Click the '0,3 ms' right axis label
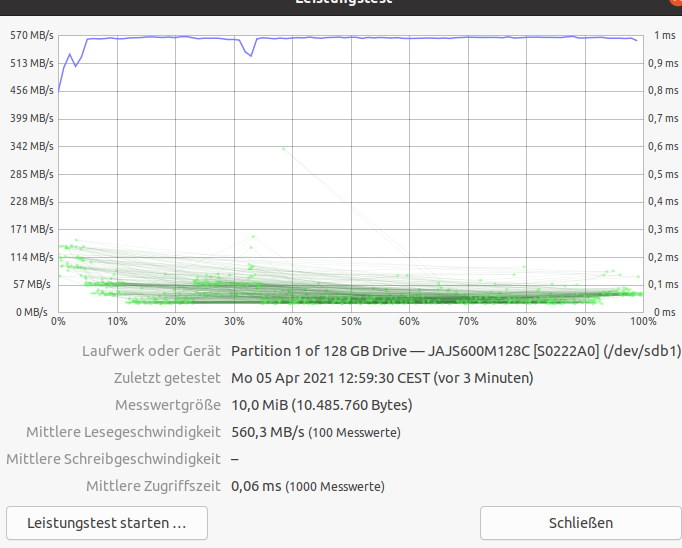This screenshot has width=682, height=548. coord(663,229)
